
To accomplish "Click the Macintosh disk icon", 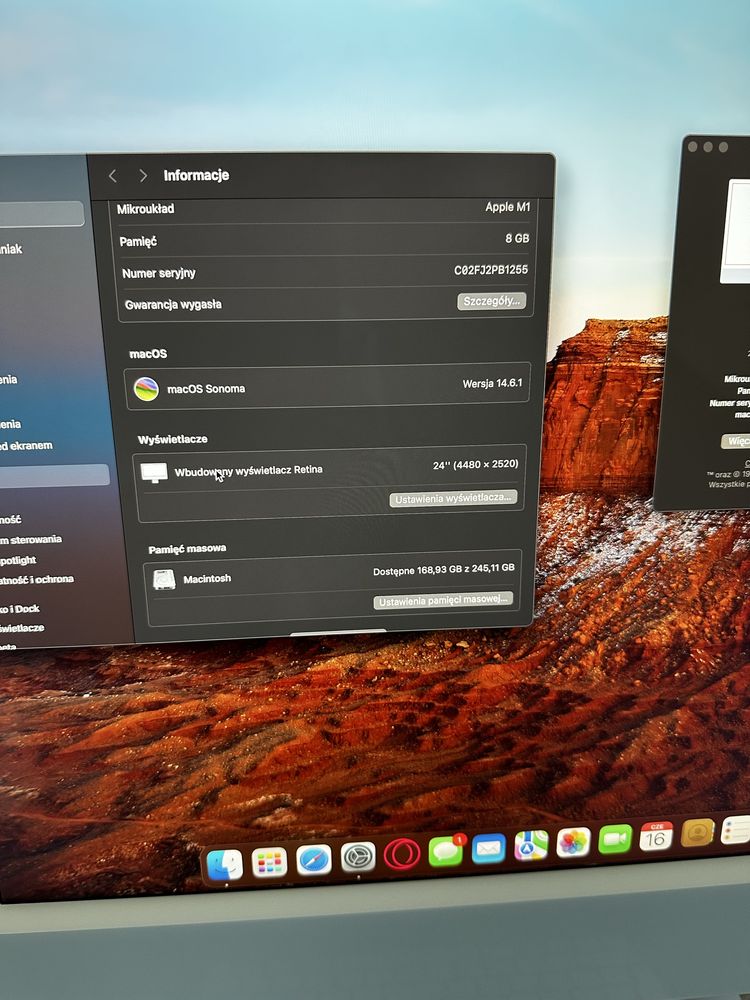I will pos(164,579).
